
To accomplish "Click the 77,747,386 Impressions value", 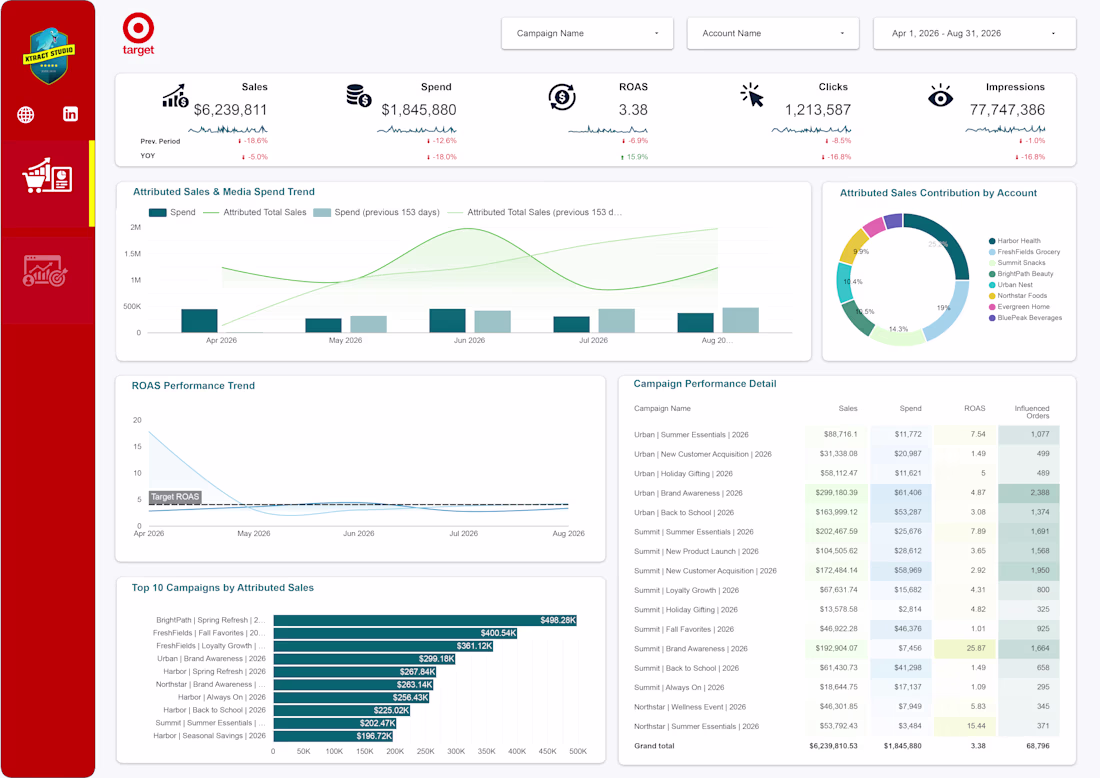I will [1007, 110].
